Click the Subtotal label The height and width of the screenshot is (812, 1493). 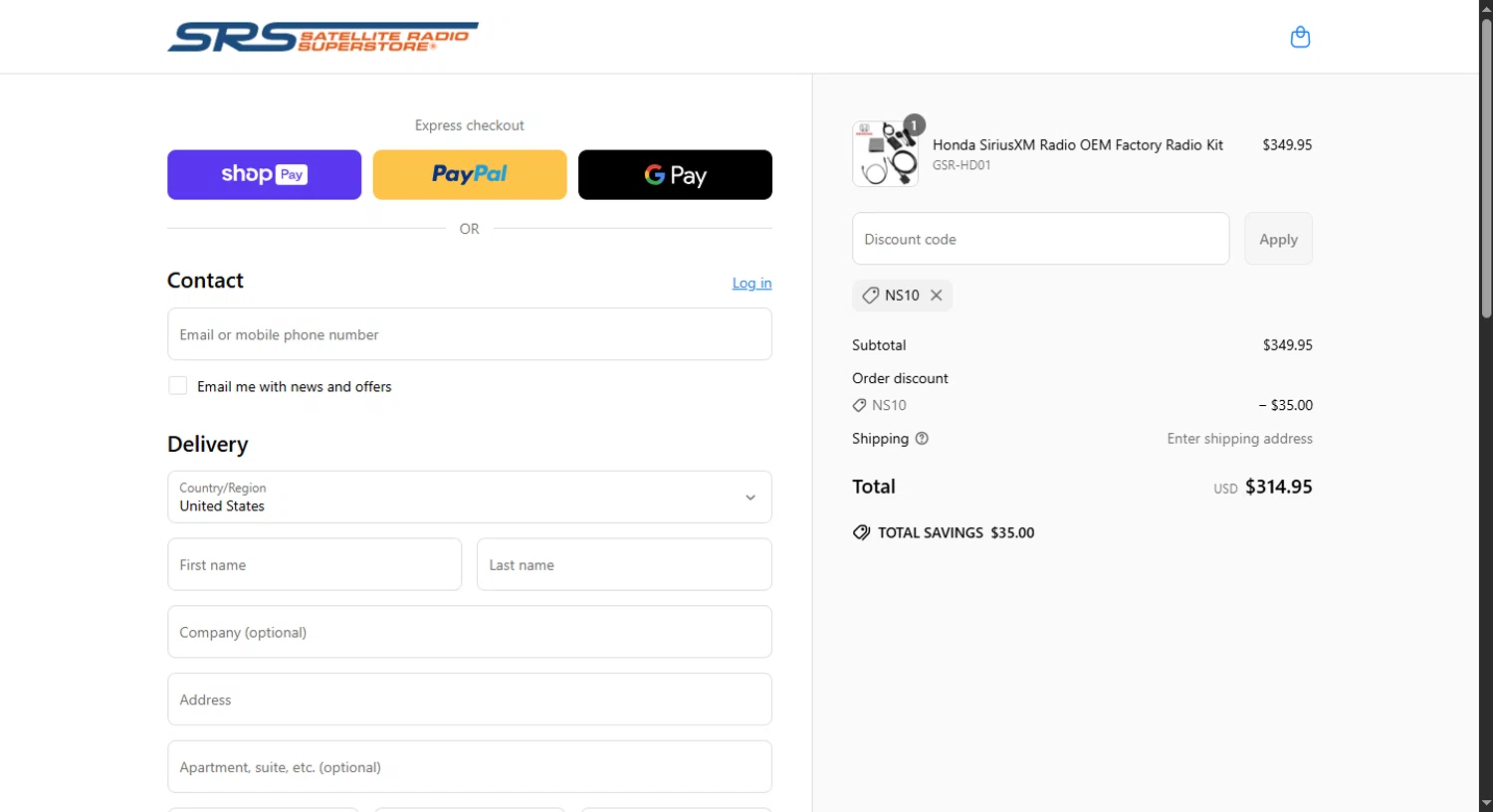(879, 345)
